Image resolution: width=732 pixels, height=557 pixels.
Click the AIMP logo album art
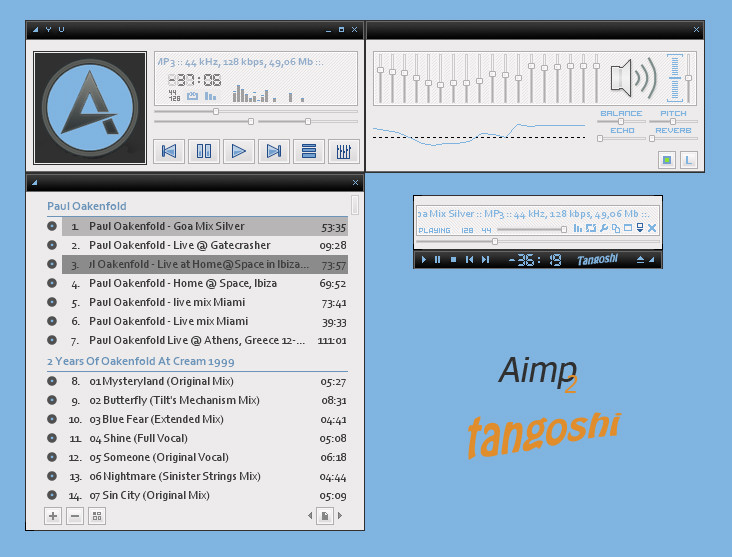pos(90,108)
